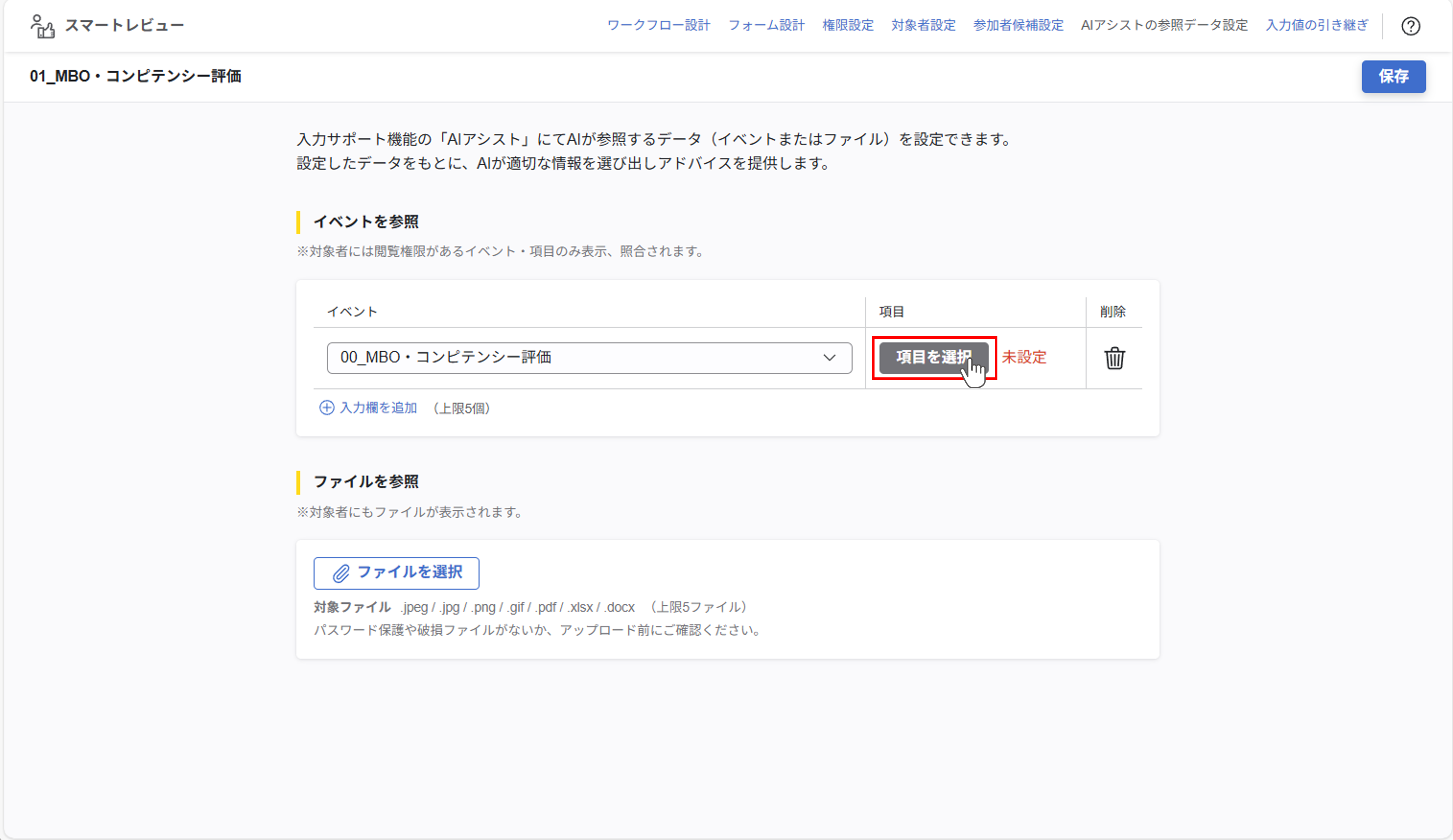Click ファイルを選択 upload button
The image size is (1453, 840).
(397, 573)
